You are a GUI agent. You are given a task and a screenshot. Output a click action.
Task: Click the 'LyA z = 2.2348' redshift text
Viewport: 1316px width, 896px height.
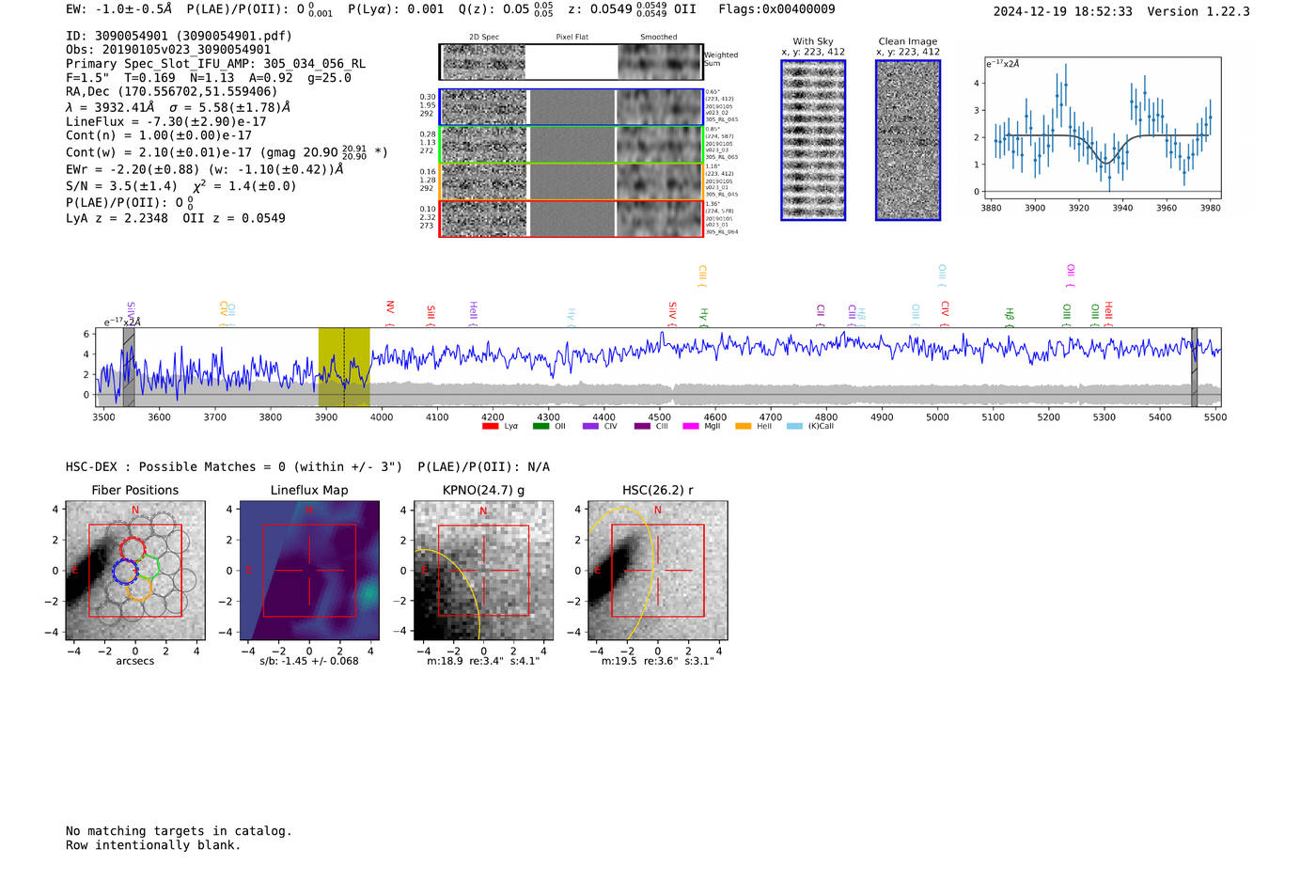[117, 218]
